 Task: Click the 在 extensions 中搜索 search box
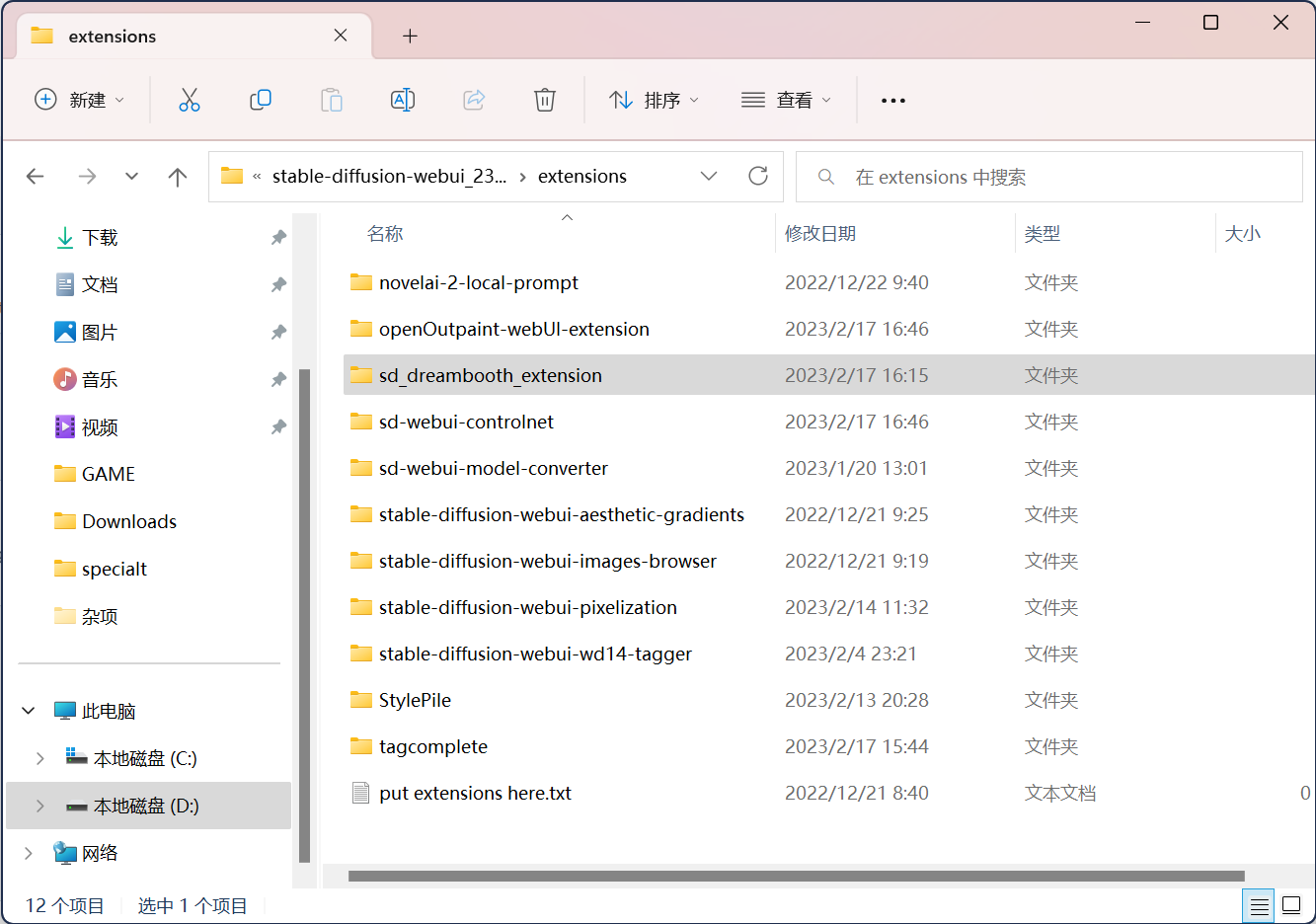(x=1049, y=177)
